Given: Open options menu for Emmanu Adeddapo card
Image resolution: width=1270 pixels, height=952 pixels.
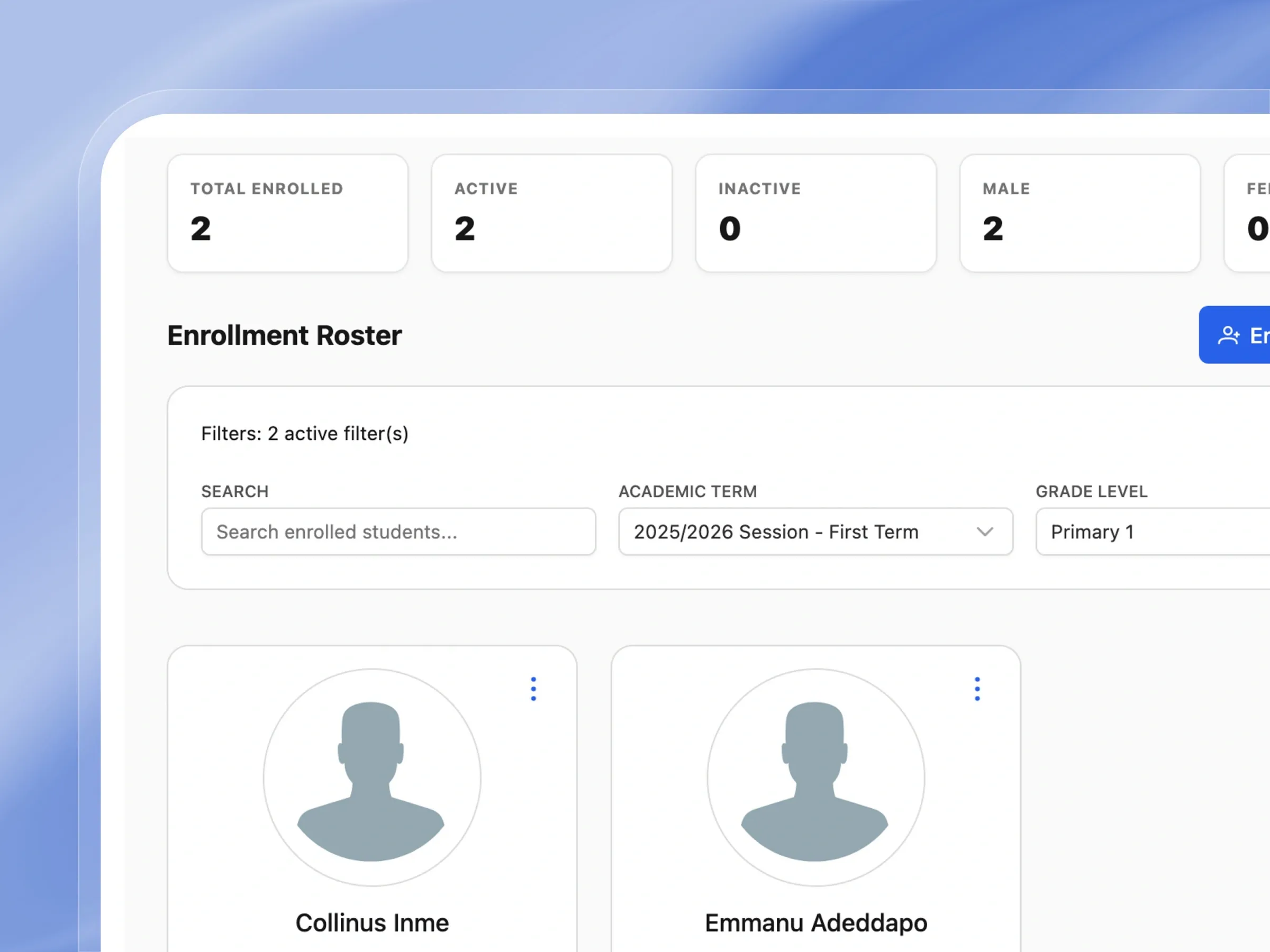Looking at the screenshot, I should pyautogui.click(x=977, y=689).
